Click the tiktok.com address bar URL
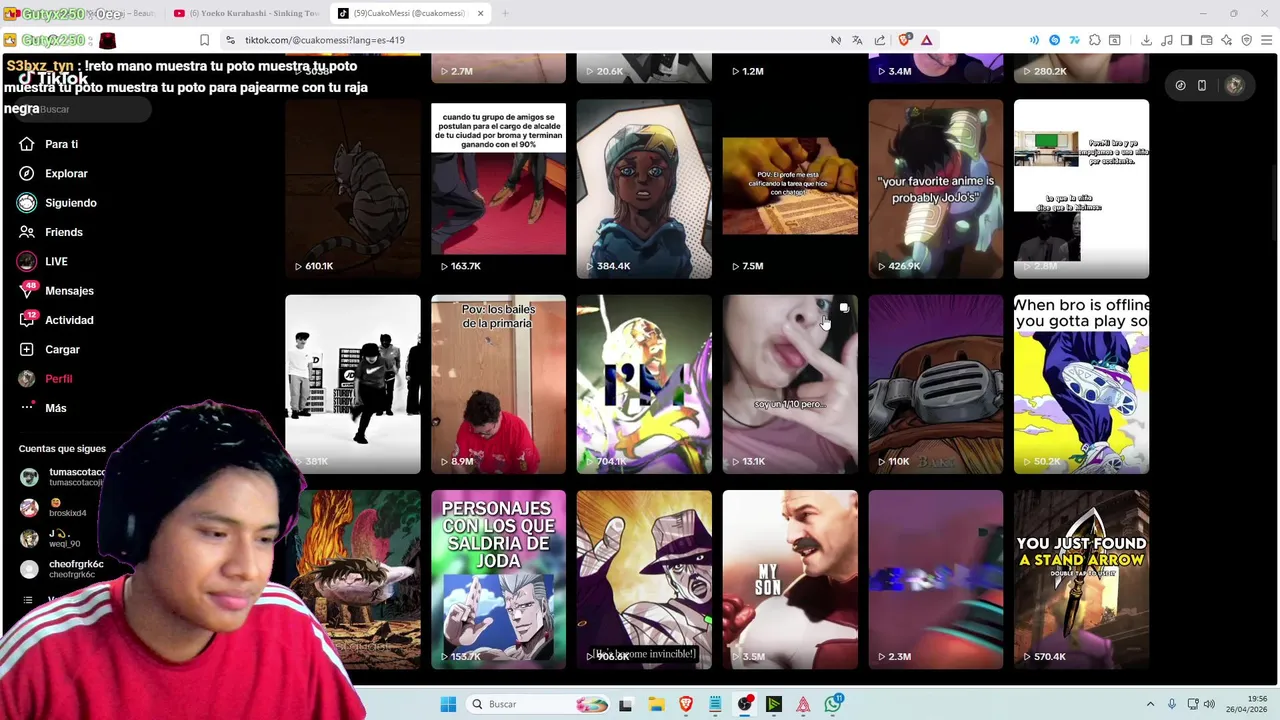Image resolution: width=1280 pixels, height=720 pixels. click(x=324, y=40)
